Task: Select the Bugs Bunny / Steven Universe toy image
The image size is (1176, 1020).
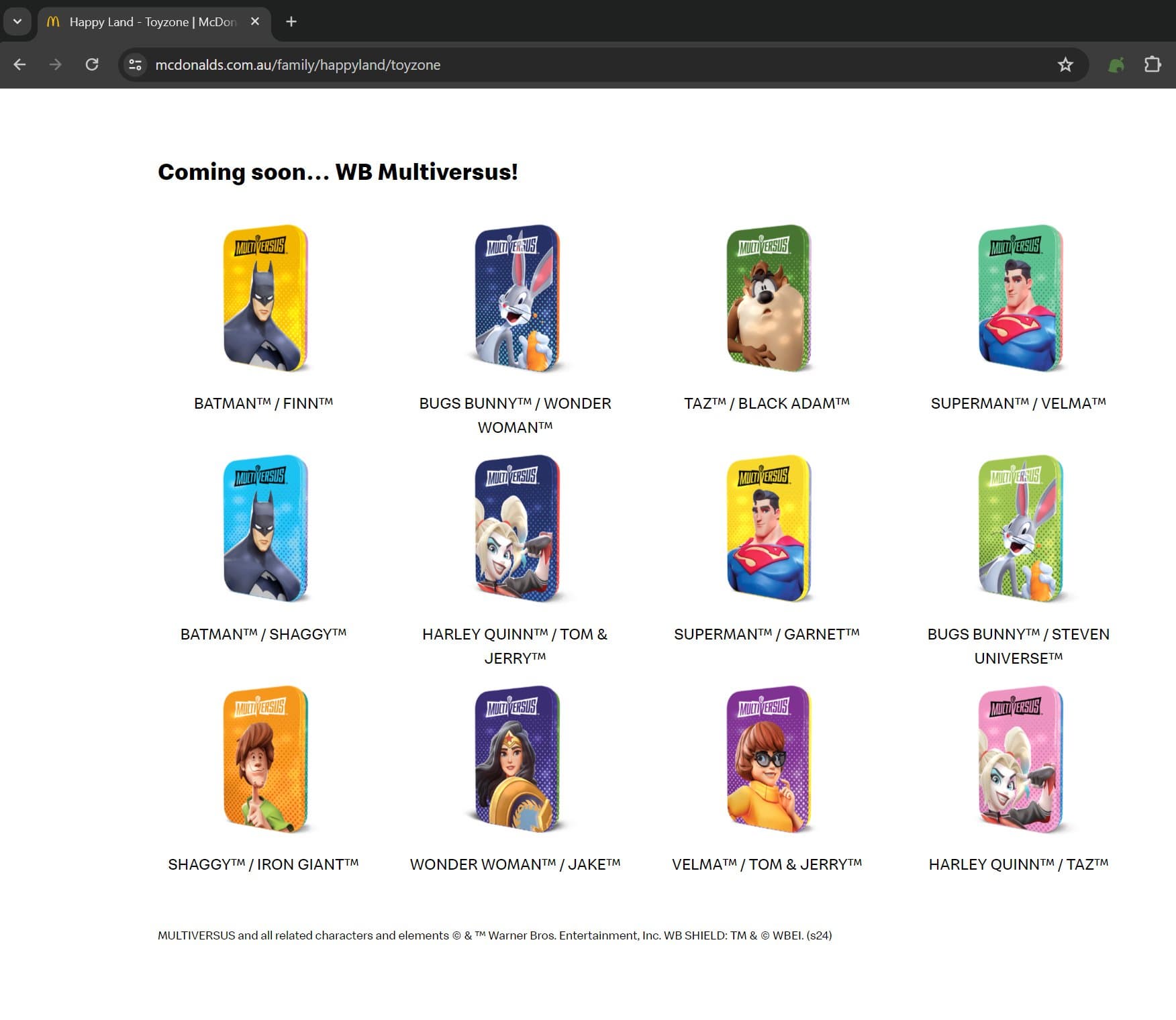Action: tap(1020, 529)
